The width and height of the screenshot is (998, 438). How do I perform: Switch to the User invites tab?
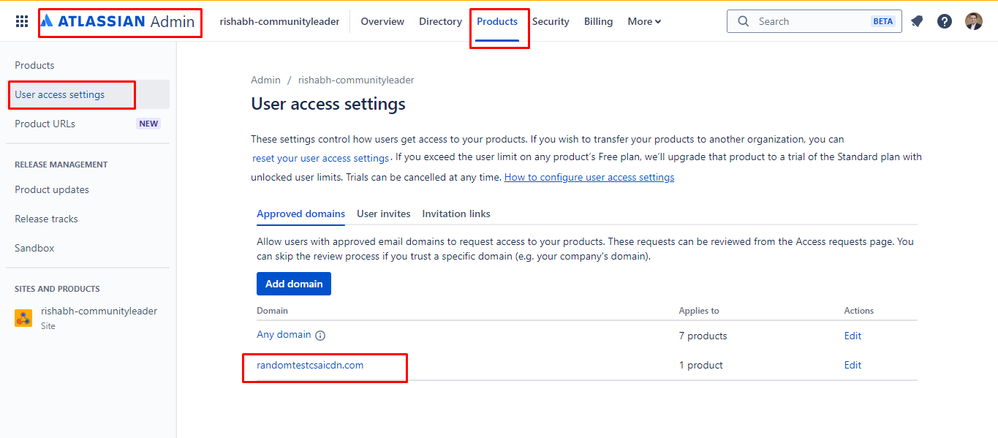click(x=384, y=214)
